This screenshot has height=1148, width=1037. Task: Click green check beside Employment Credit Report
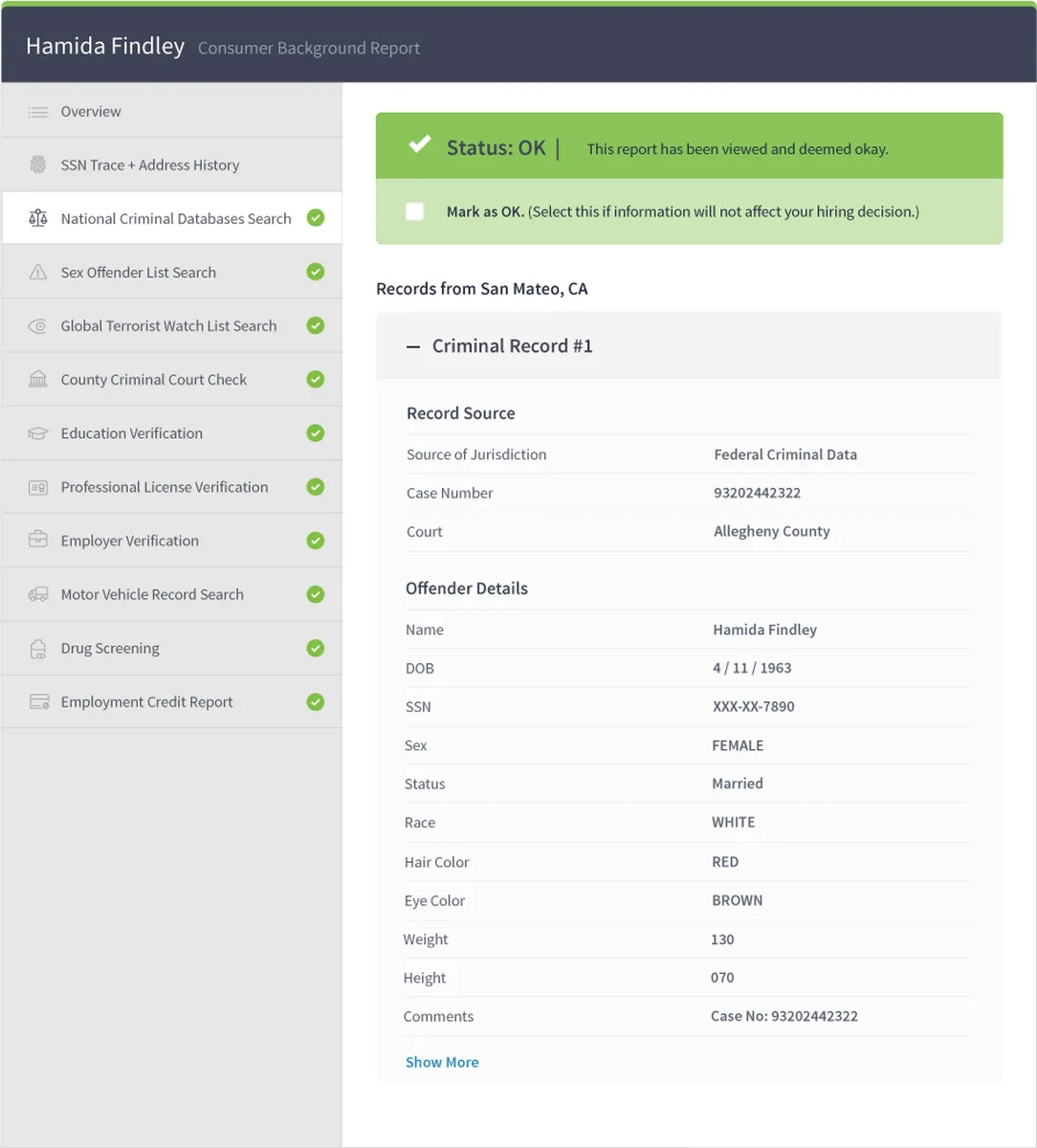tap(315, 701)
